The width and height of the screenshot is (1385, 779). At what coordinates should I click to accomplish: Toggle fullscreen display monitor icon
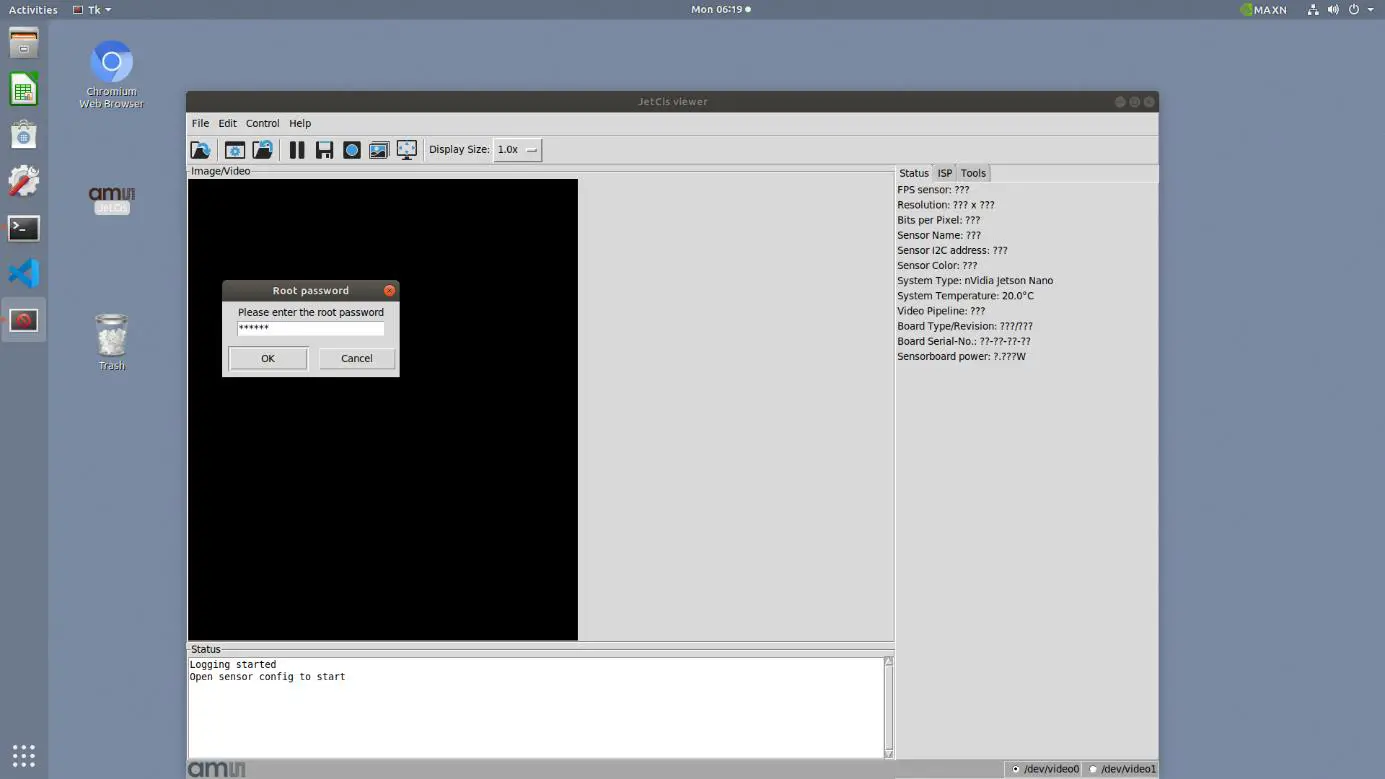tap(407, 150)
